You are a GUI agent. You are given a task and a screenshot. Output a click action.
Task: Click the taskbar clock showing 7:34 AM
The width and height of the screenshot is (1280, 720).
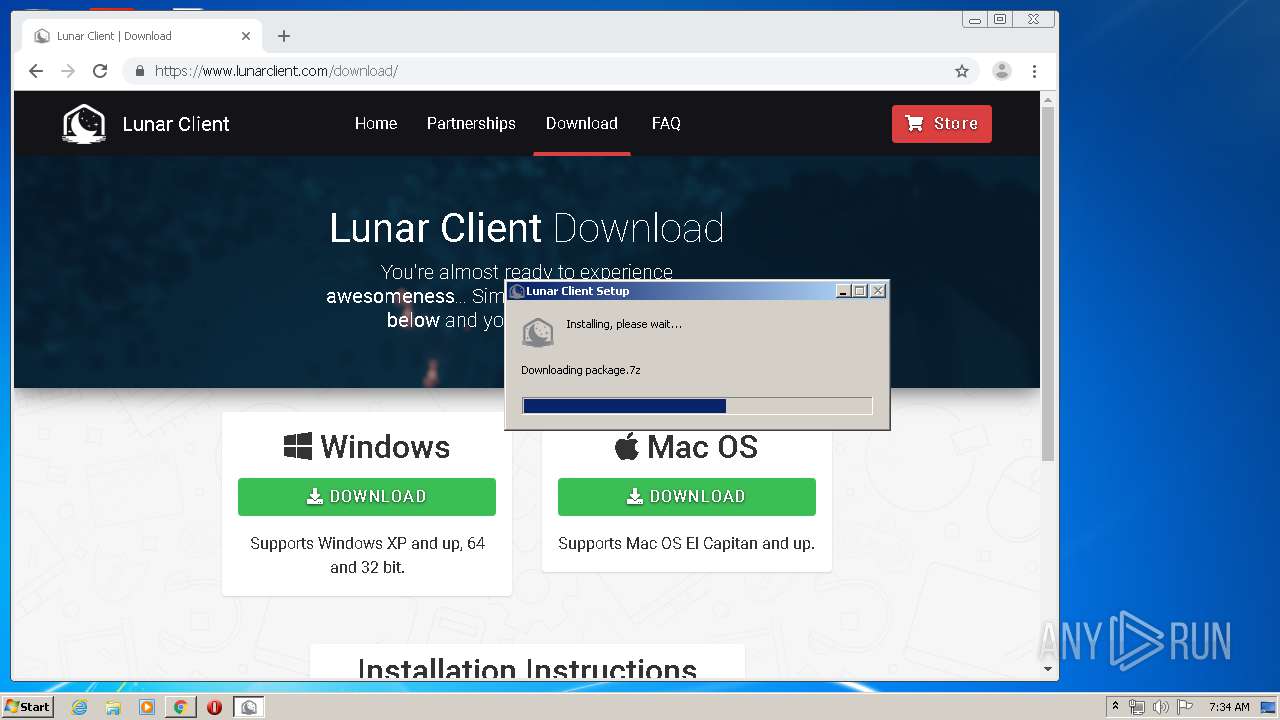pos(1229,707)
